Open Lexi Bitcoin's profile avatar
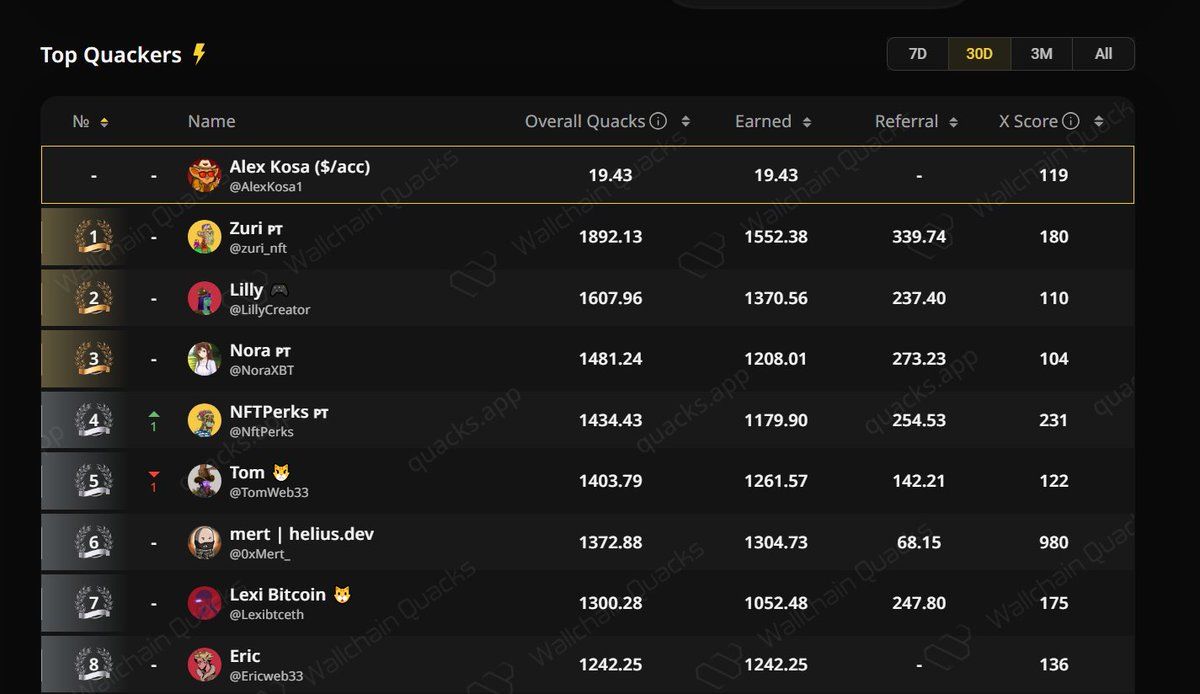 [x=204, y=603]
